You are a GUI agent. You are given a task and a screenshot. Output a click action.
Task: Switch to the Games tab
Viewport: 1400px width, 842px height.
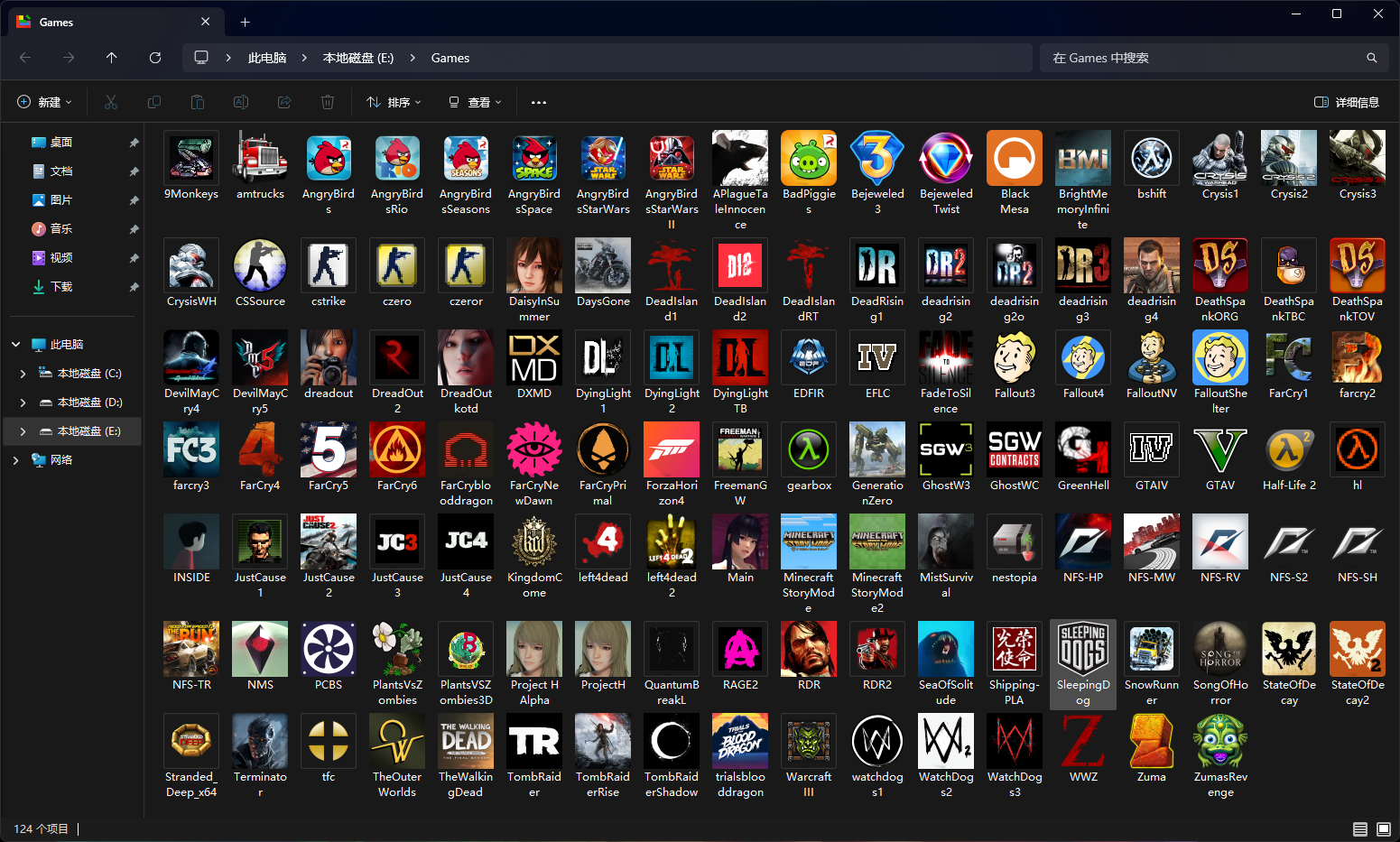pos(114,22)
